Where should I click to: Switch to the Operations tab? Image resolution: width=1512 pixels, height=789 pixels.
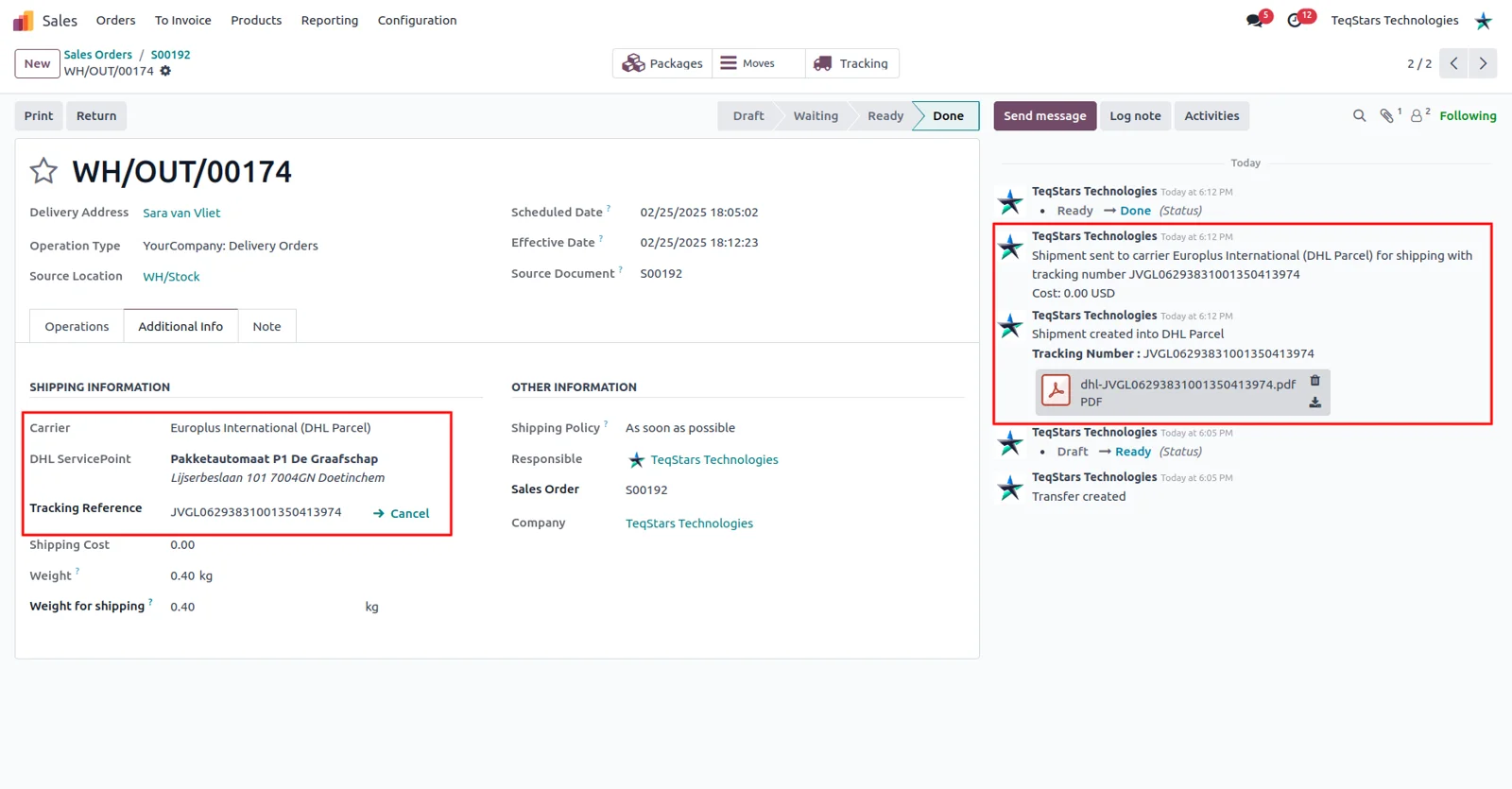coord(77,326)
